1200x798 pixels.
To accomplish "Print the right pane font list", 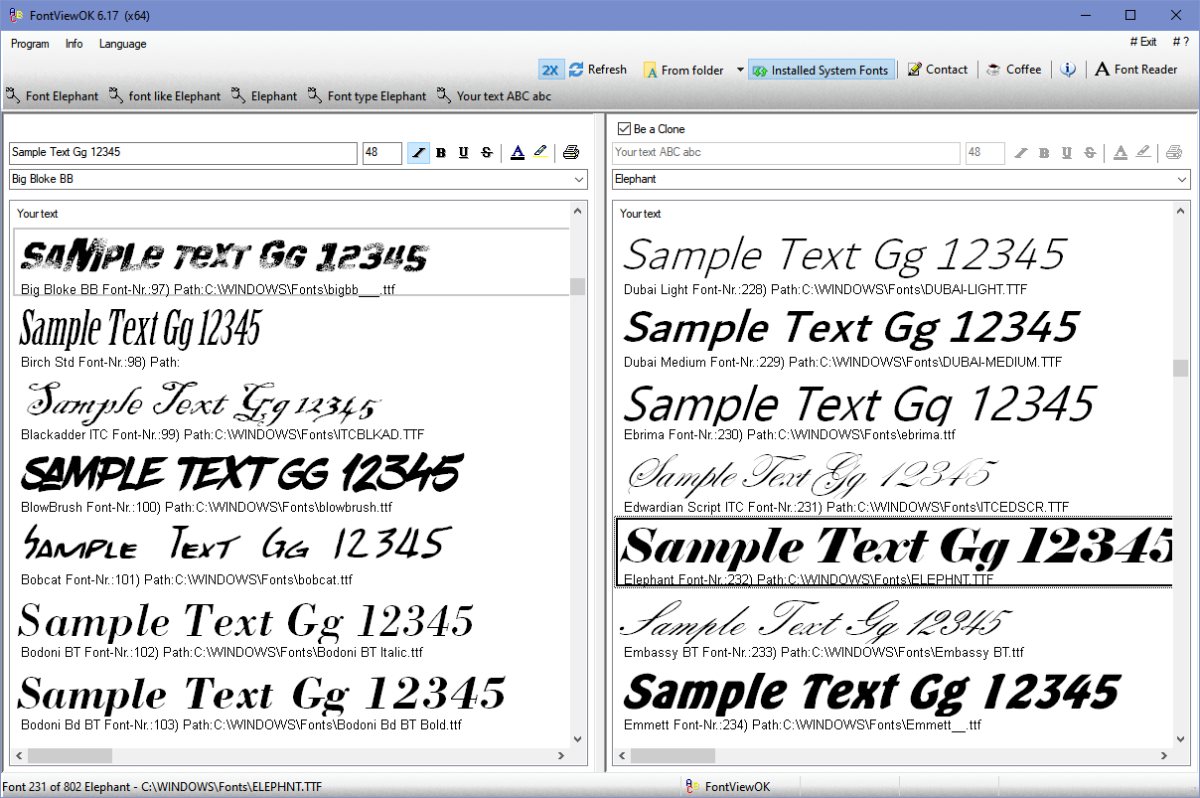I will [x=1174, y=153].
